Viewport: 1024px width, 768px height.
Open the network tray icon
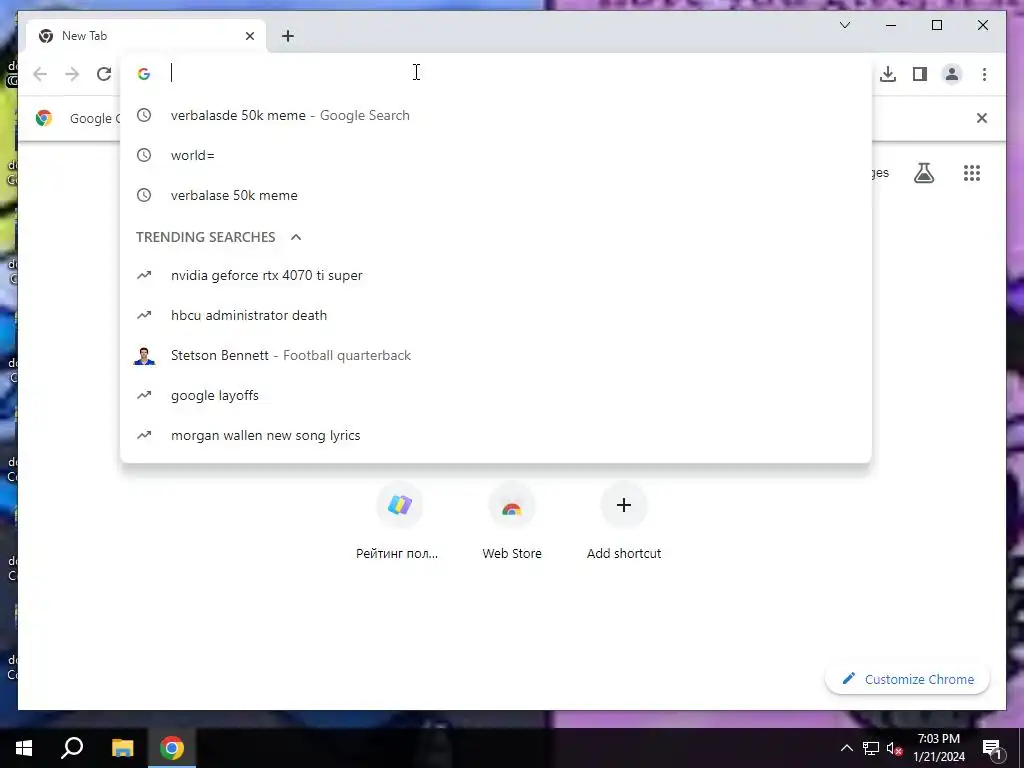click(x=871, y=748)
